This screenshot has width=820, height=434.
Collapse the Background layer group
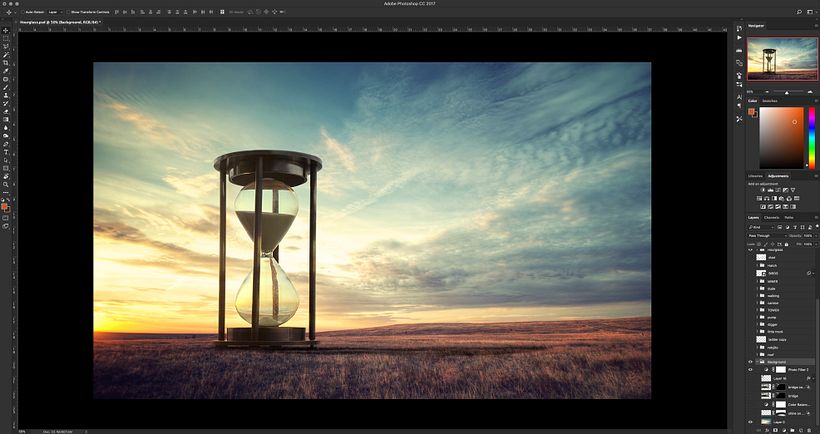[757, 362]
